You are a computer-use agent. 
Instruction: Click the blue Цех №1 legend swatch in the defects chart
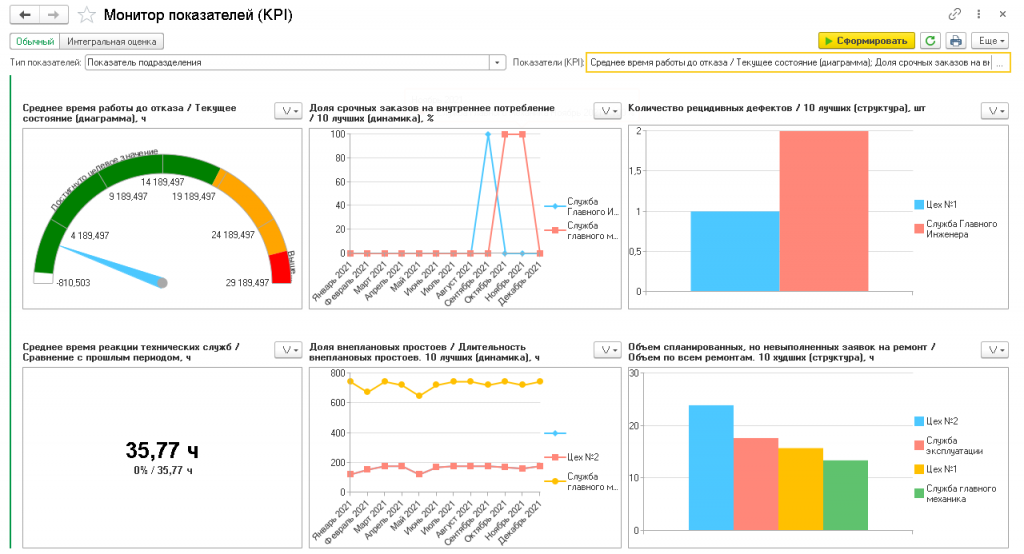point(919,204)
